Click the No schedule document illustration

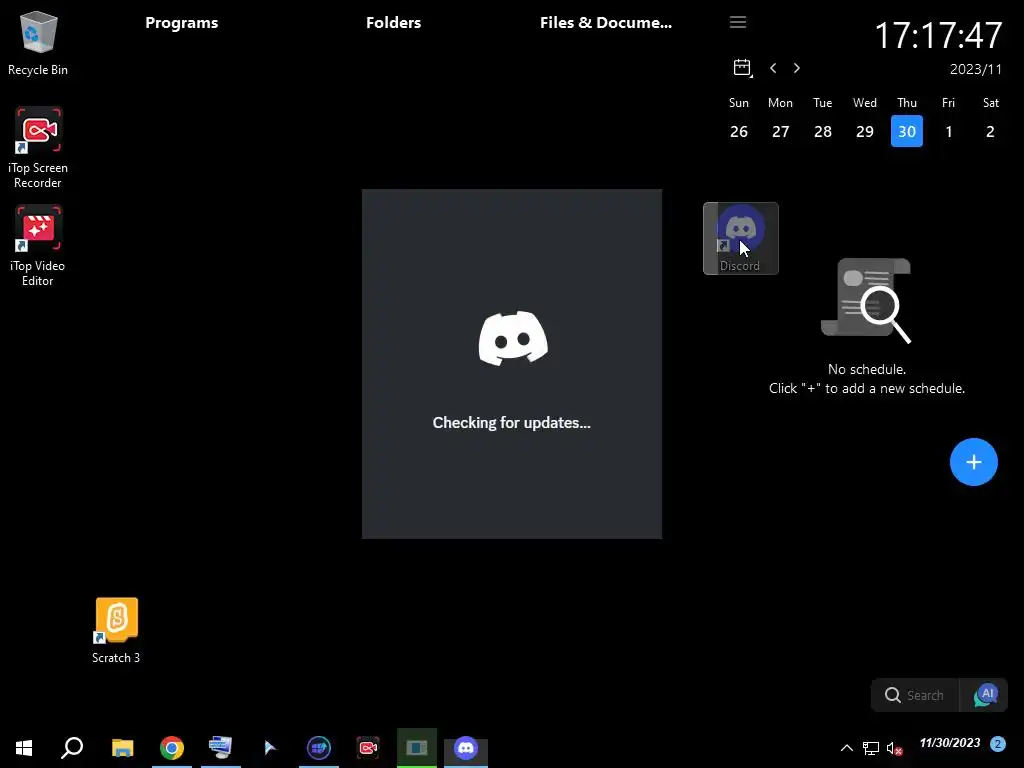(x=866, y=300)
